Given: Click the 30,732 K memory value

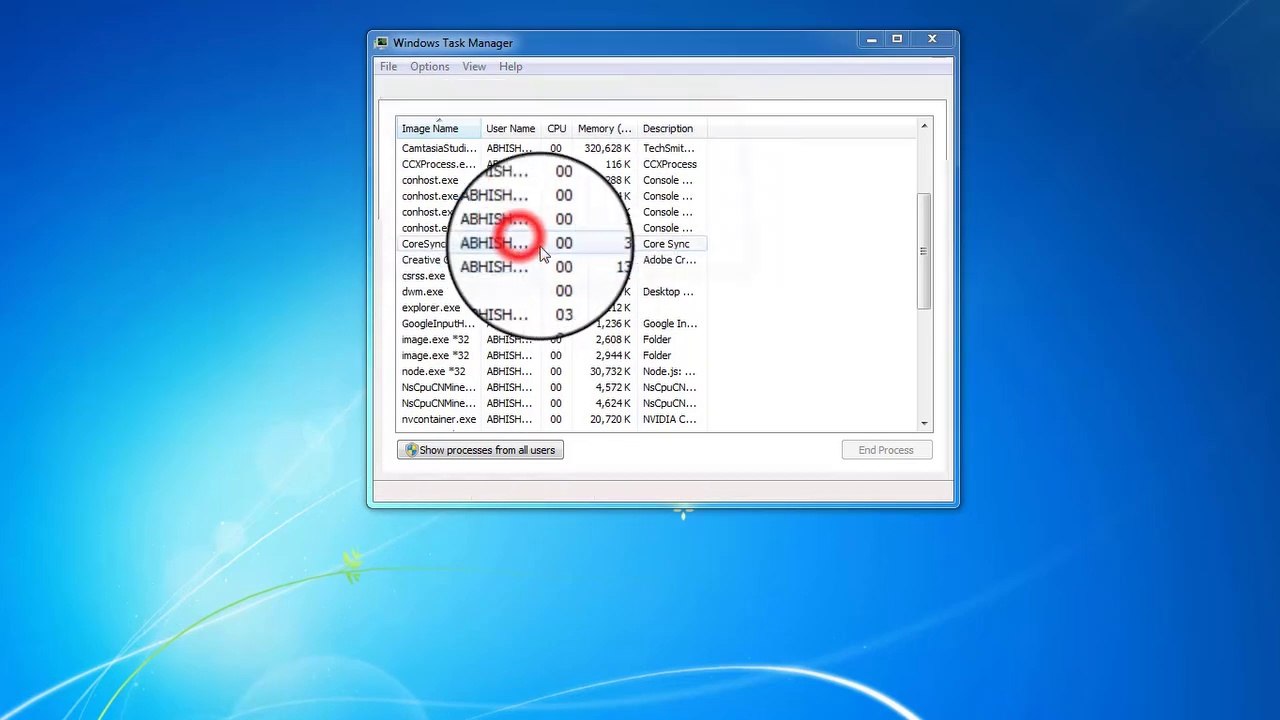Looking at the screenshot, I should 610,372.
